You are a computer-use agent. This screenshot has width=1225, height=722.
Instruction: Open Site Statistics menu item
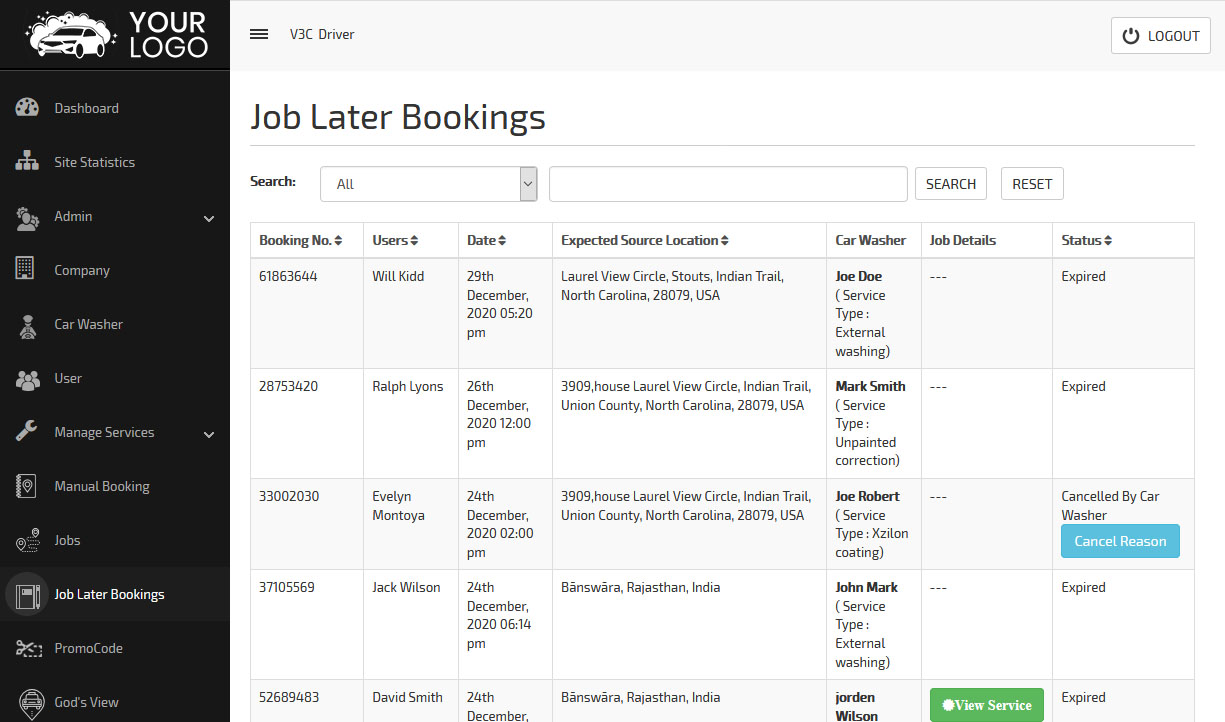tap(115, 162)
